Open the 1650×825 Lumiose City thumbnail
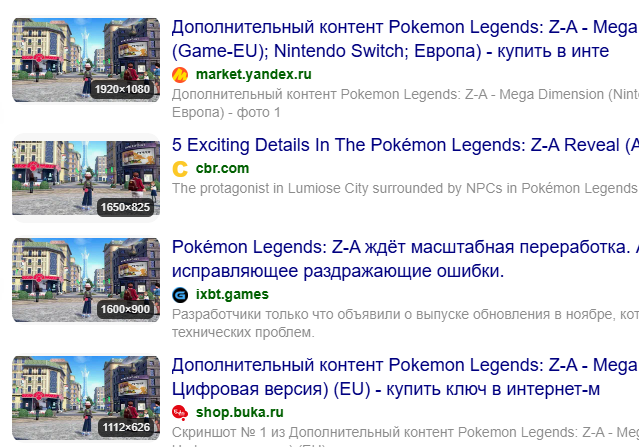This screenshot has width=639, height=447. (x=86, y=178)
